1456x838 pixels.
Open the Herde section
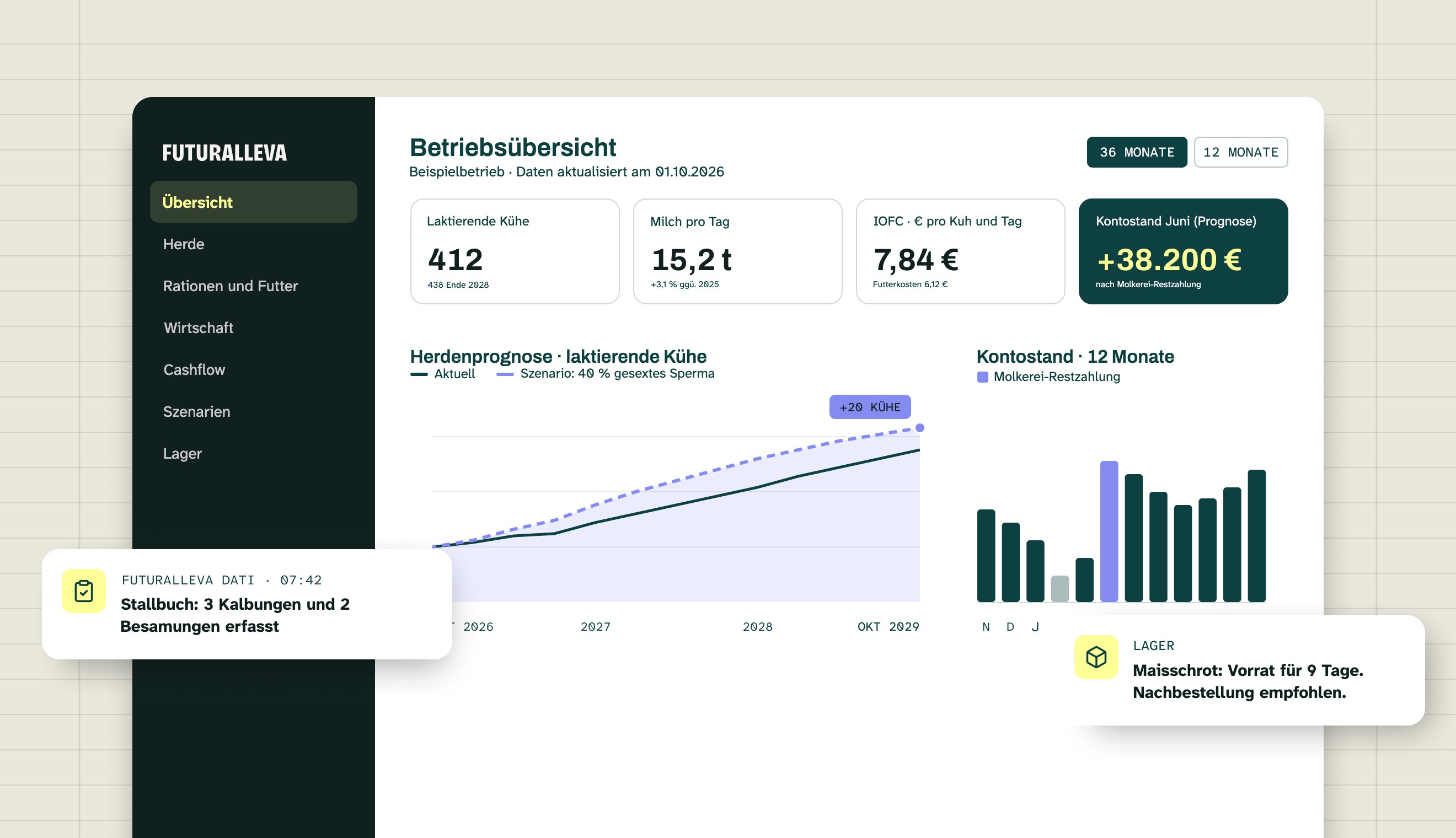click(184, 244)
